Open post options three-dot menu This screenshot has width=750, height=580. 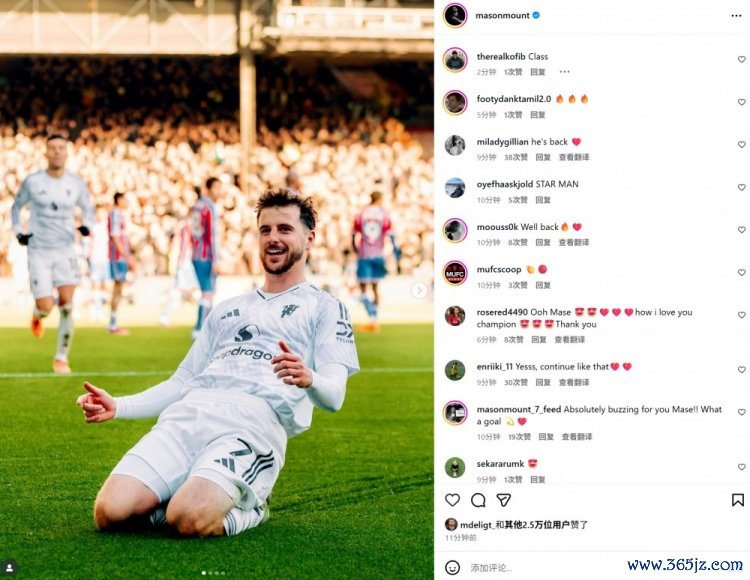[x=736, y=16]
